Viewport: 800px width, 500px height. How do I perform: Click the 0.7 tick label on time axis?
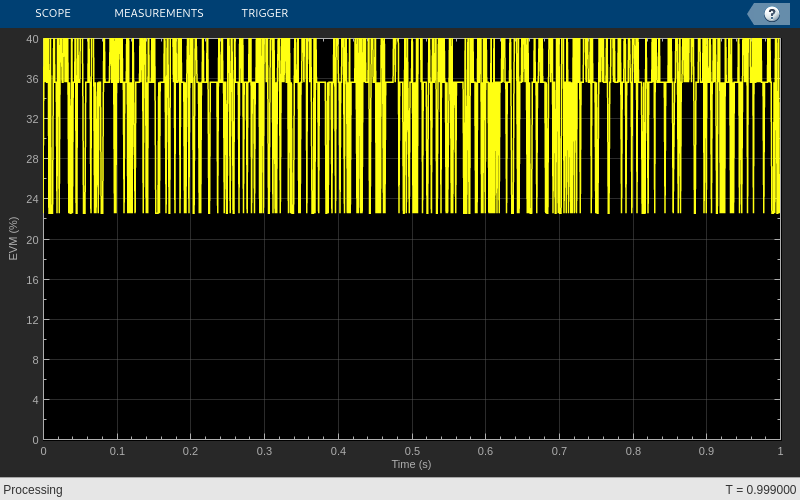559,451
